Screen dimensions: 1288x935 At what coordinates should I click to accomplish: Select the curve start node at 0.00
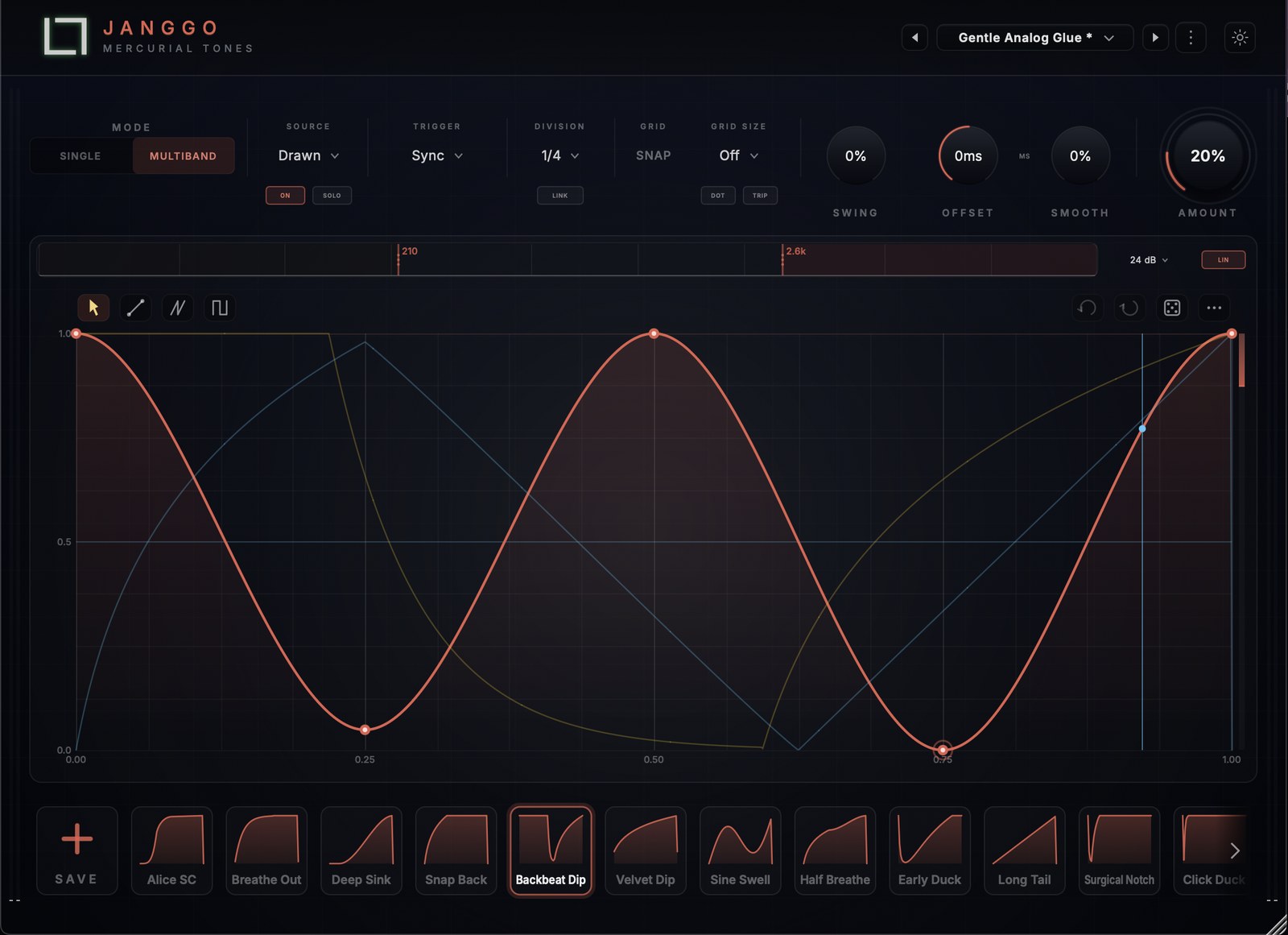(76, 333)
